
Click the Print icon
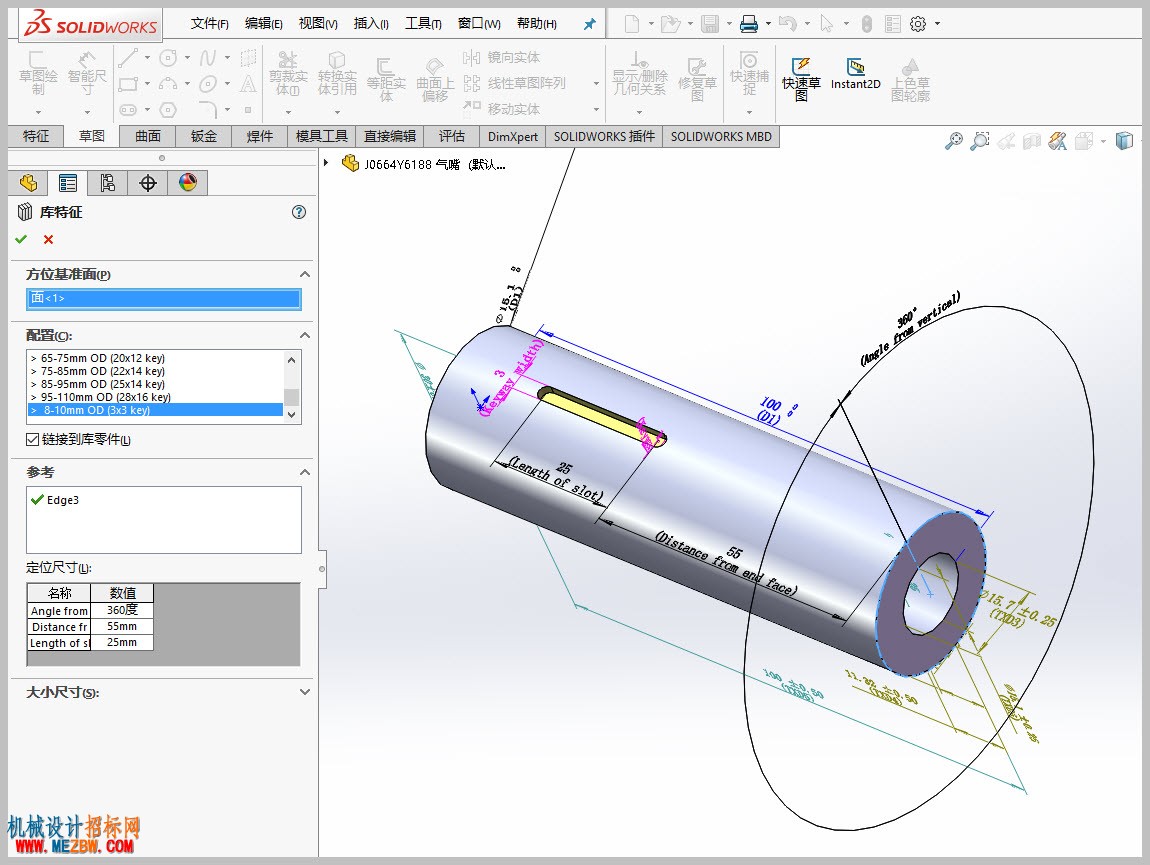point(749,24)
